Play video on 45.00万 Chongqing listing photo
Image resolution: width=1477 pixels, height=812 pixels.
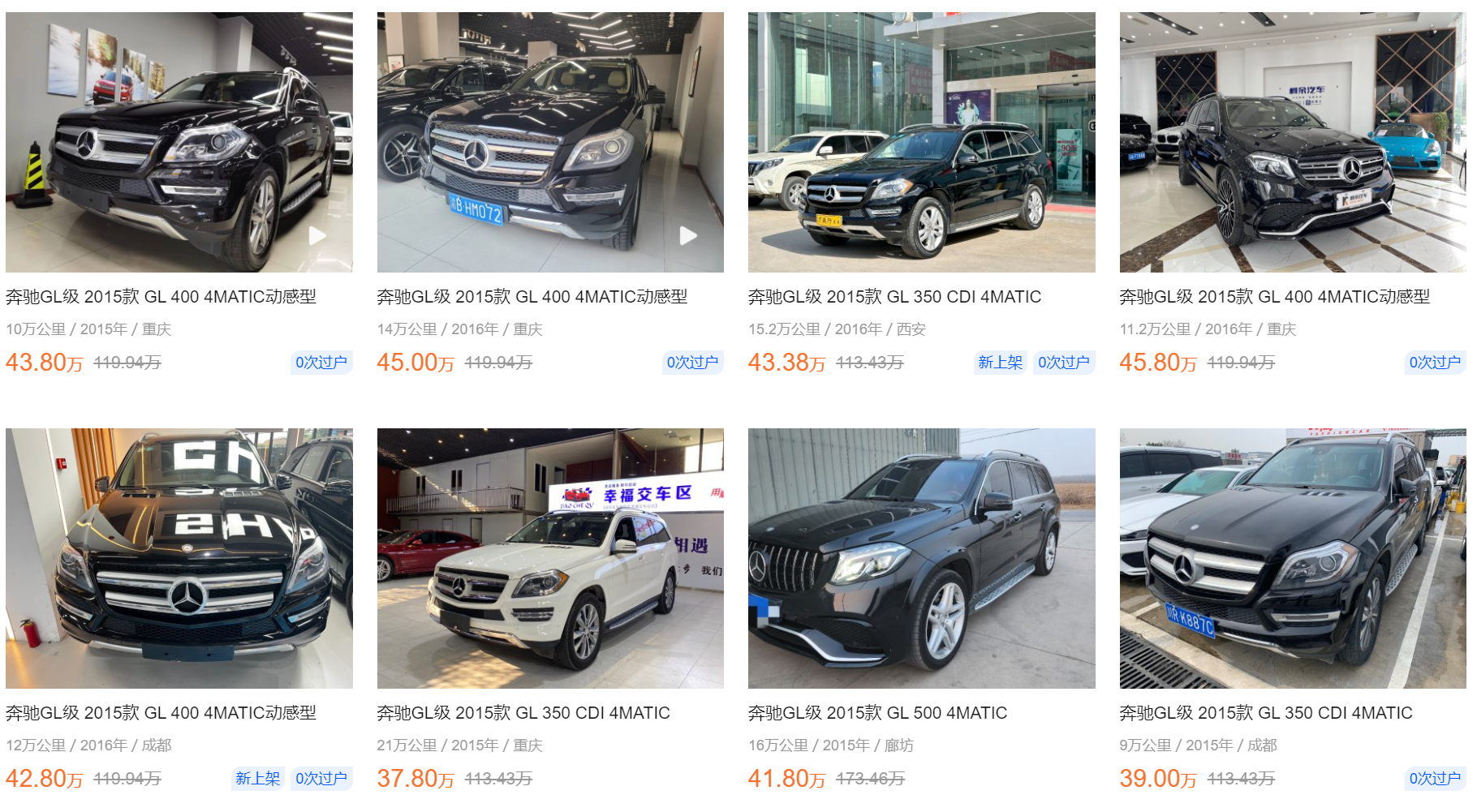688,235
